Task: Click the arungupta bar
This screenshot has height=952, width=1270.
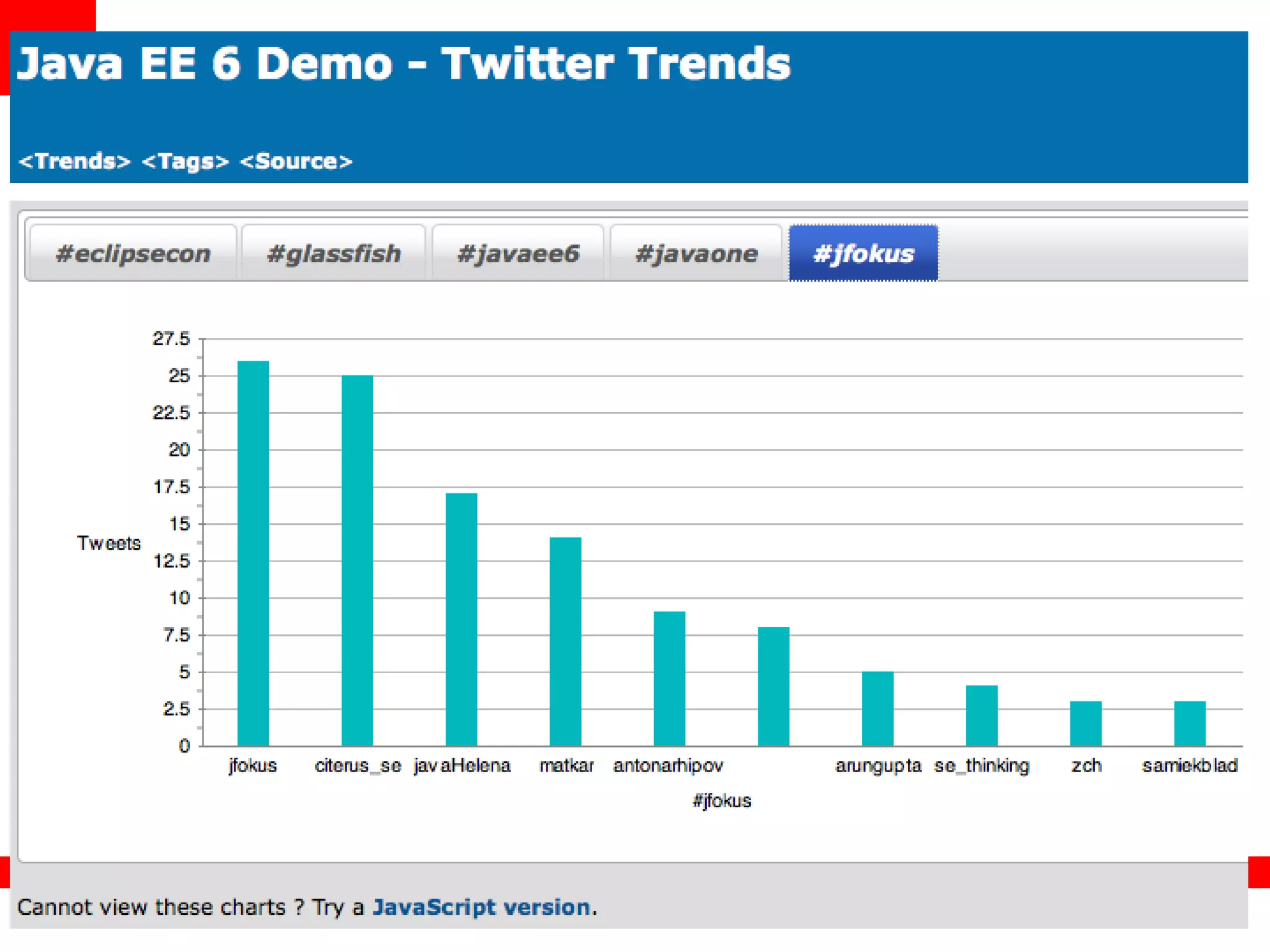Action: point(877,708)
